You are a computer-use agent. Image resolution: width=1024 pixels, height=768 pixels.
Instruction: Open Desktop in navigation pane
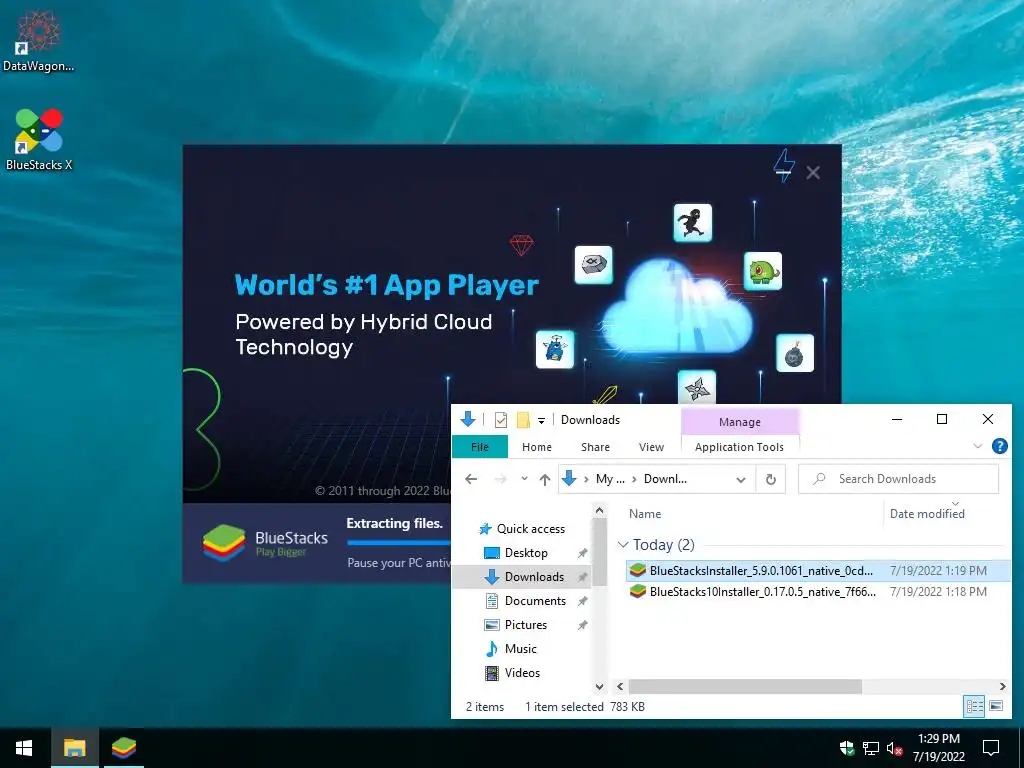516,553
